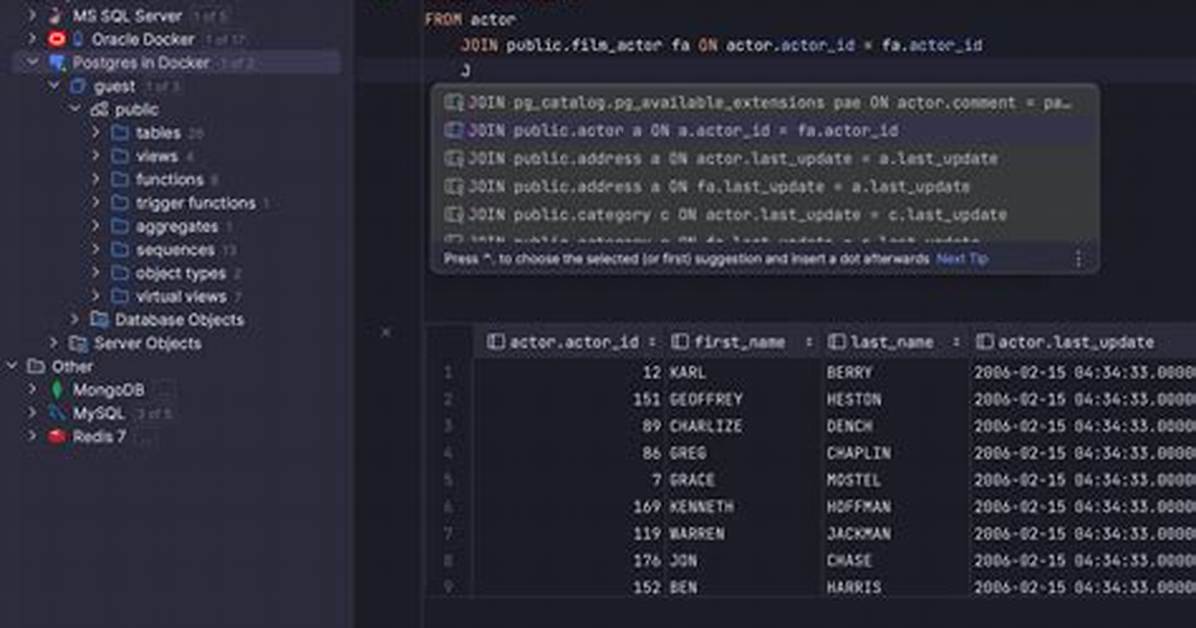
Task: Click the red Oracle Docker icon
Action: (x=56, y=38)
